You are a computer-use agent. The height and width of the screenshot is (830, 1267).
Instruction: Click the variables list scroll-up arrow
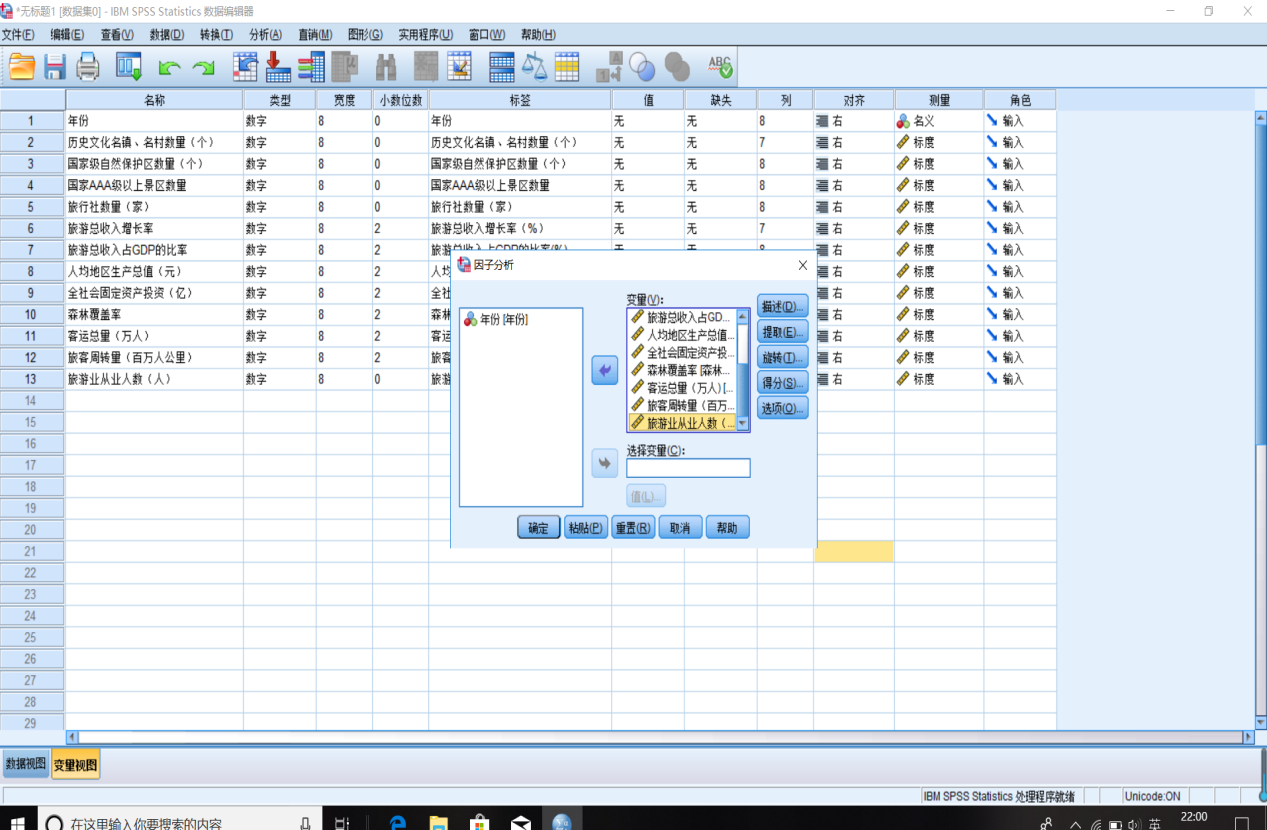coord(743,316)
